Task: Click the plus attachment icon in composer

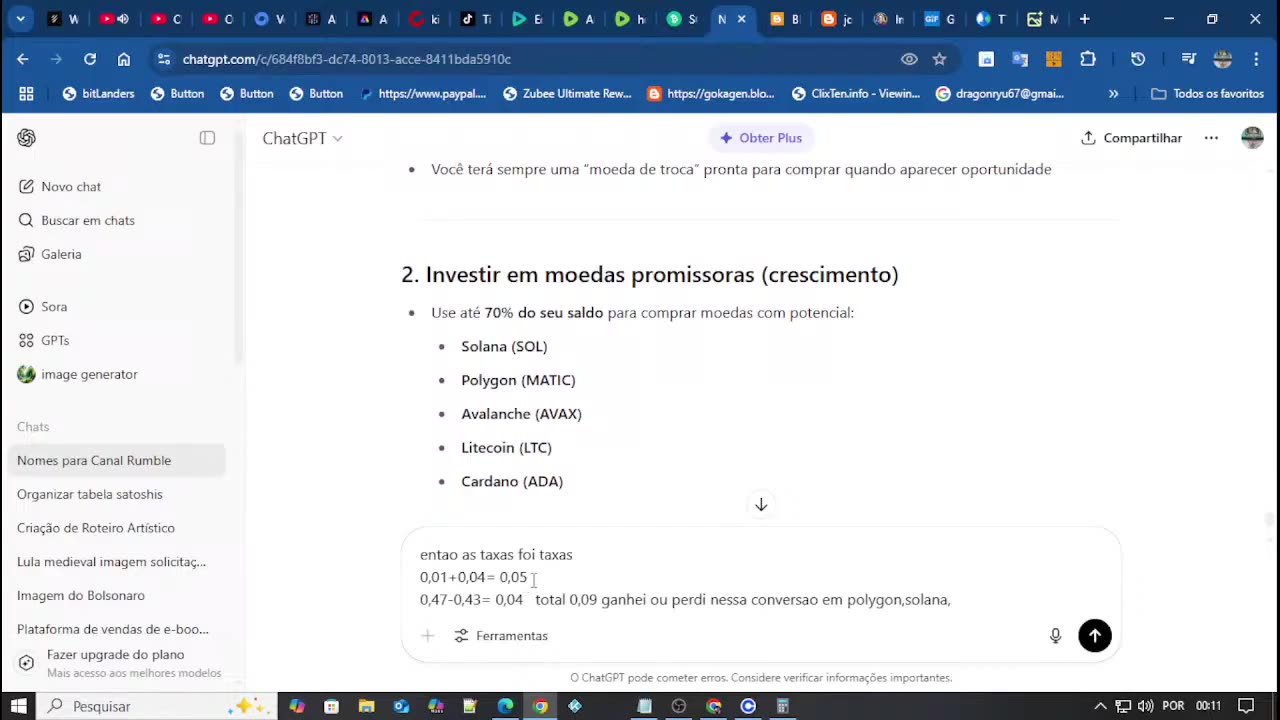Action: click(x=427, y=636)
